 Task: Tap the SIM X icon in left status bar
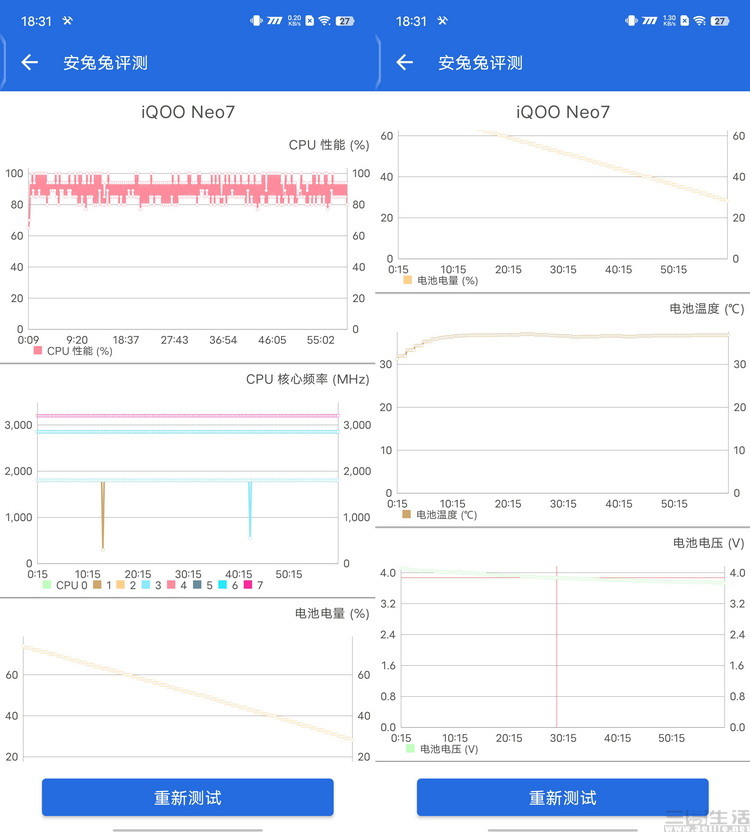coord(310,21)
